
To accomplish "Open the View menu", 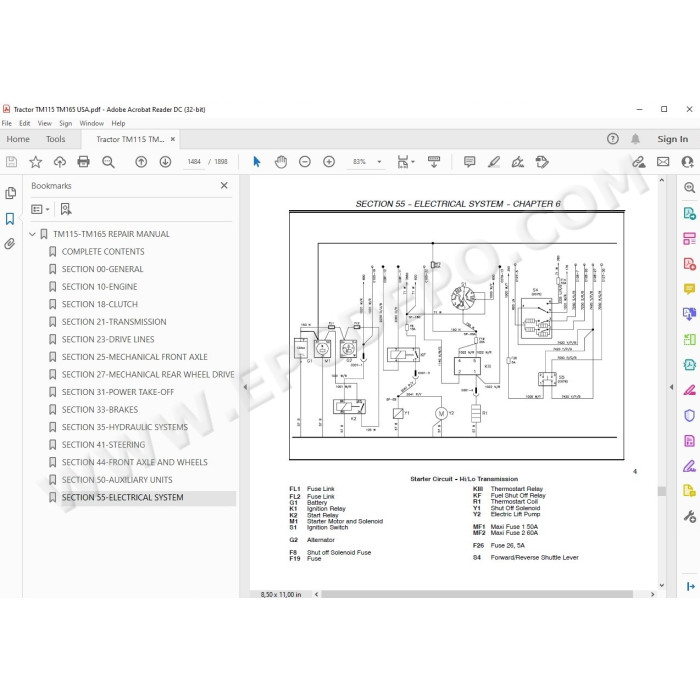I will pos(45,123).
